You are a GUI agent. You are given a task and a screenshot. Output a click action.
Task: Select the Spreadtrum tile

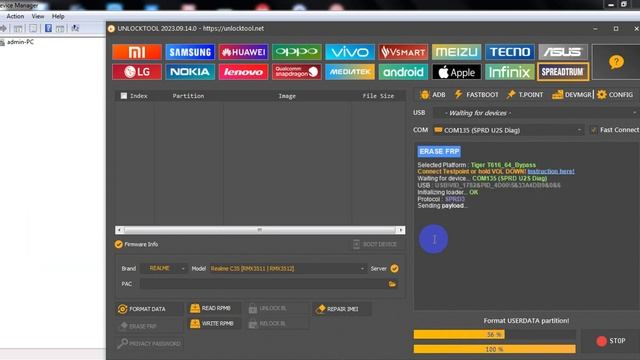point(563,72)
